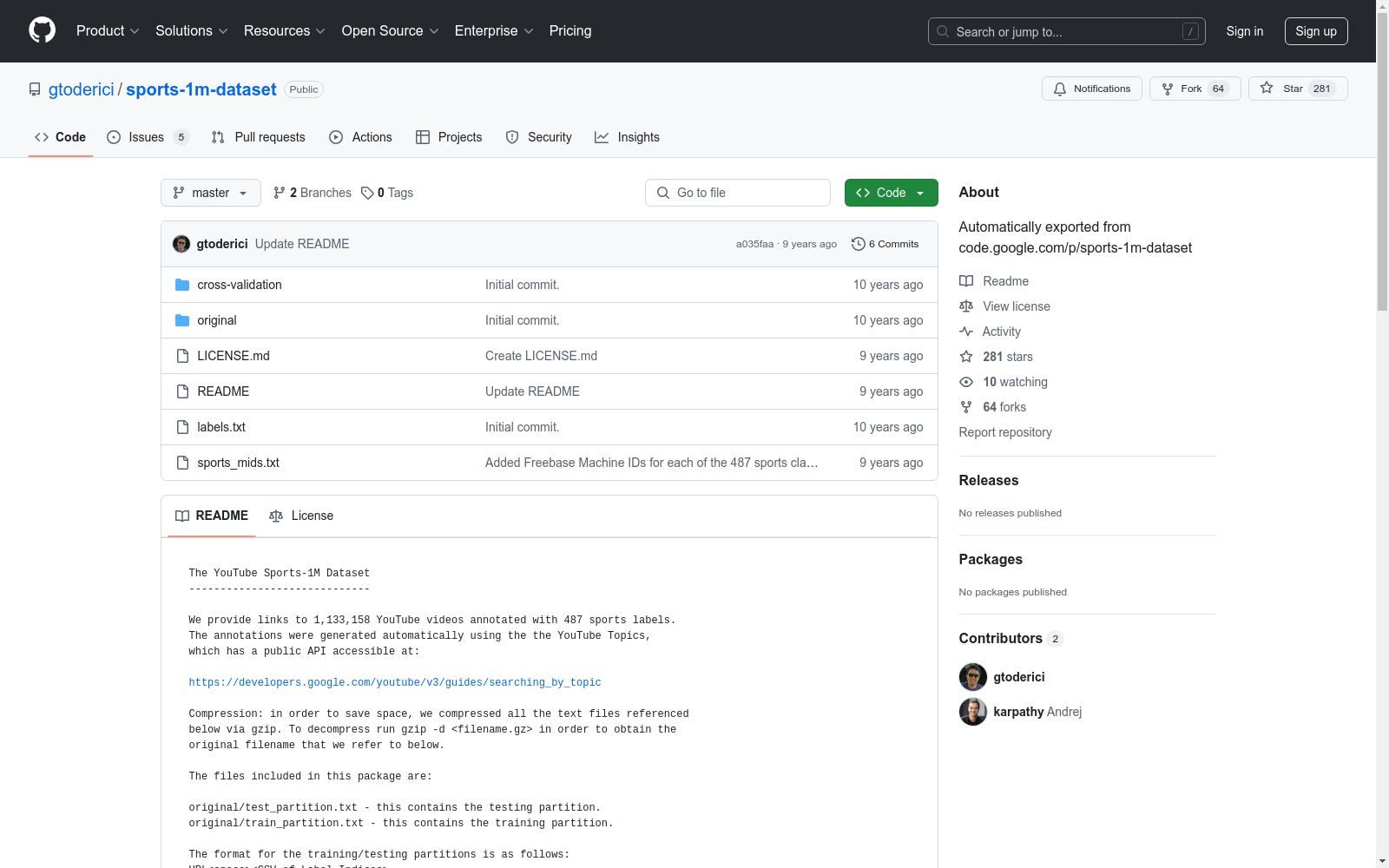The image size is (1389, 868).
Task: Click the a035faa commit hash
Action: pos(754,244)
